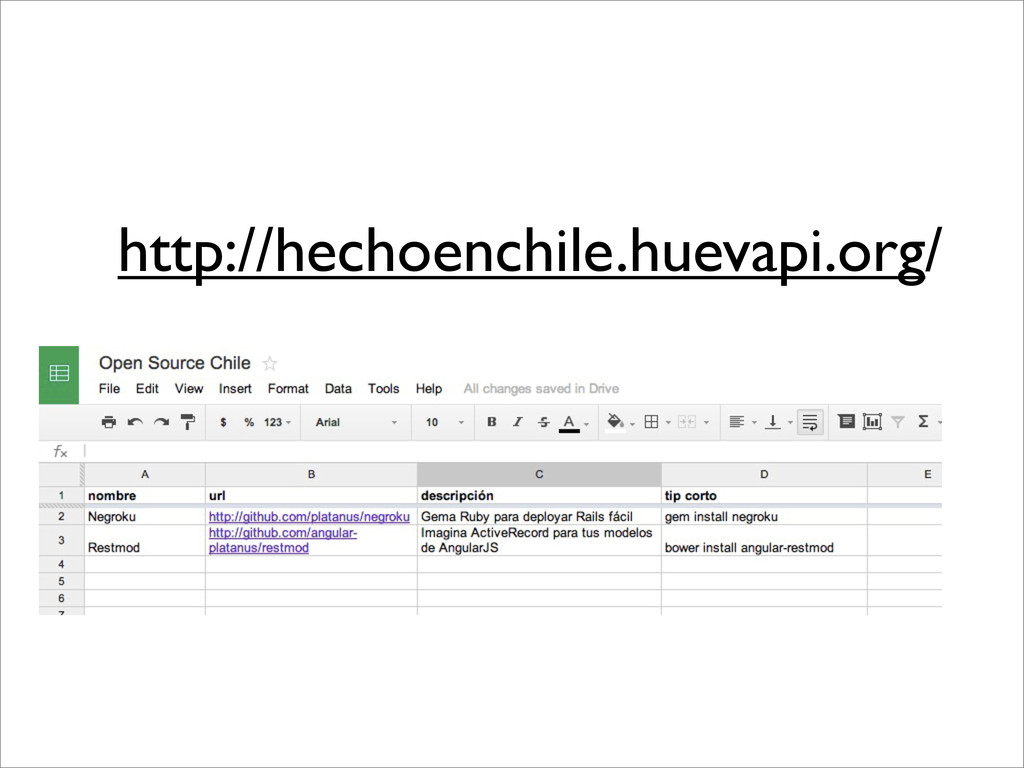The height and width of the screenshot is (768, 1024).
Task: Open the angular-platanus/restmod link
Action: click(x=283, y=540)
